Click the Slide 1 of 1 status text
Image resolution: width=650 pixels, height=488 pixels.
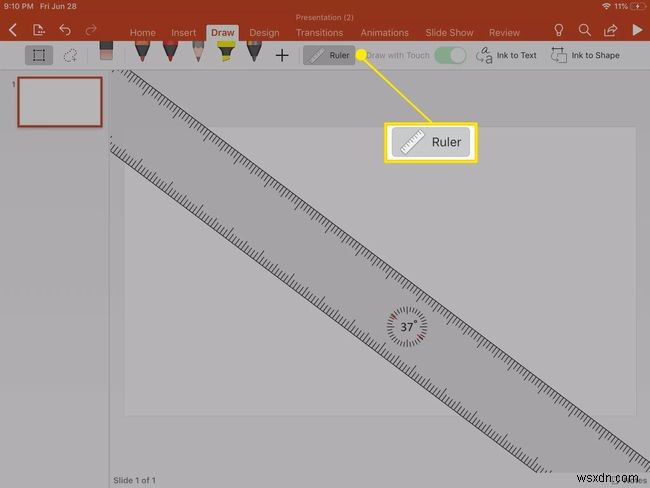click(x=134, y=480)
